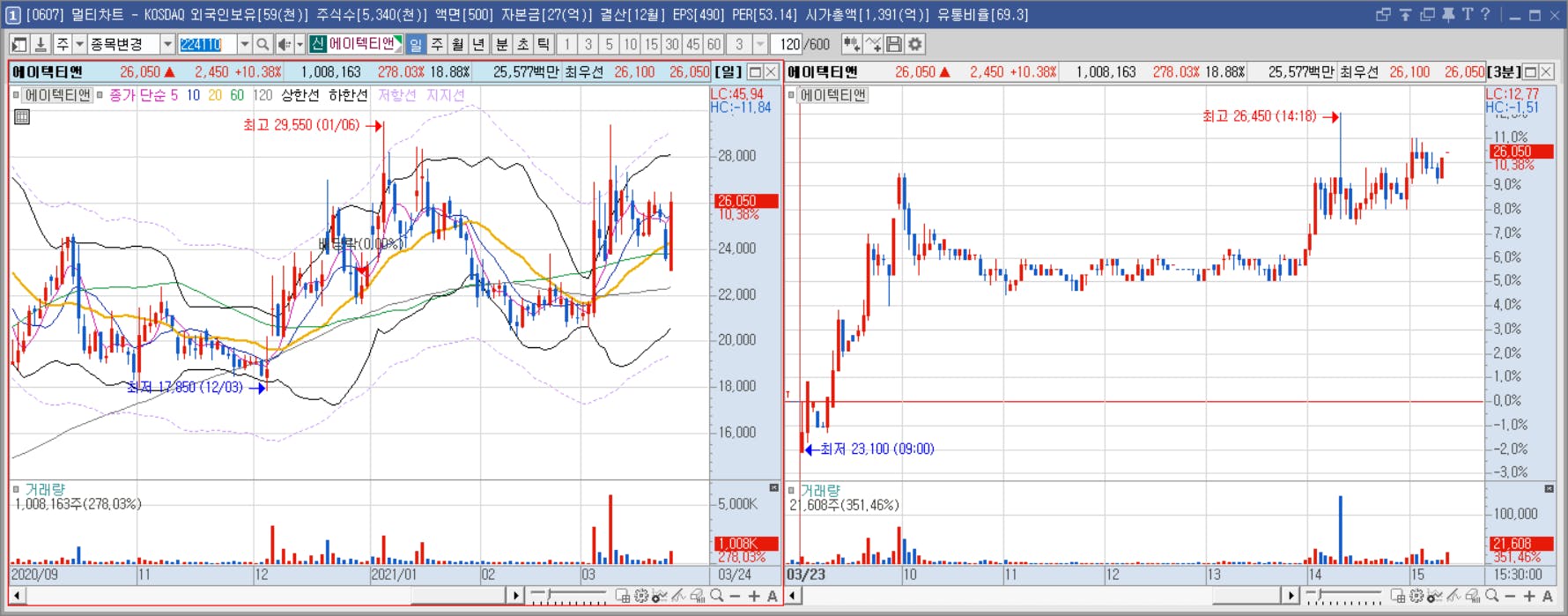
Task: Select the 5 interval button
Action: pyautogui.click(x=609, y=44)
